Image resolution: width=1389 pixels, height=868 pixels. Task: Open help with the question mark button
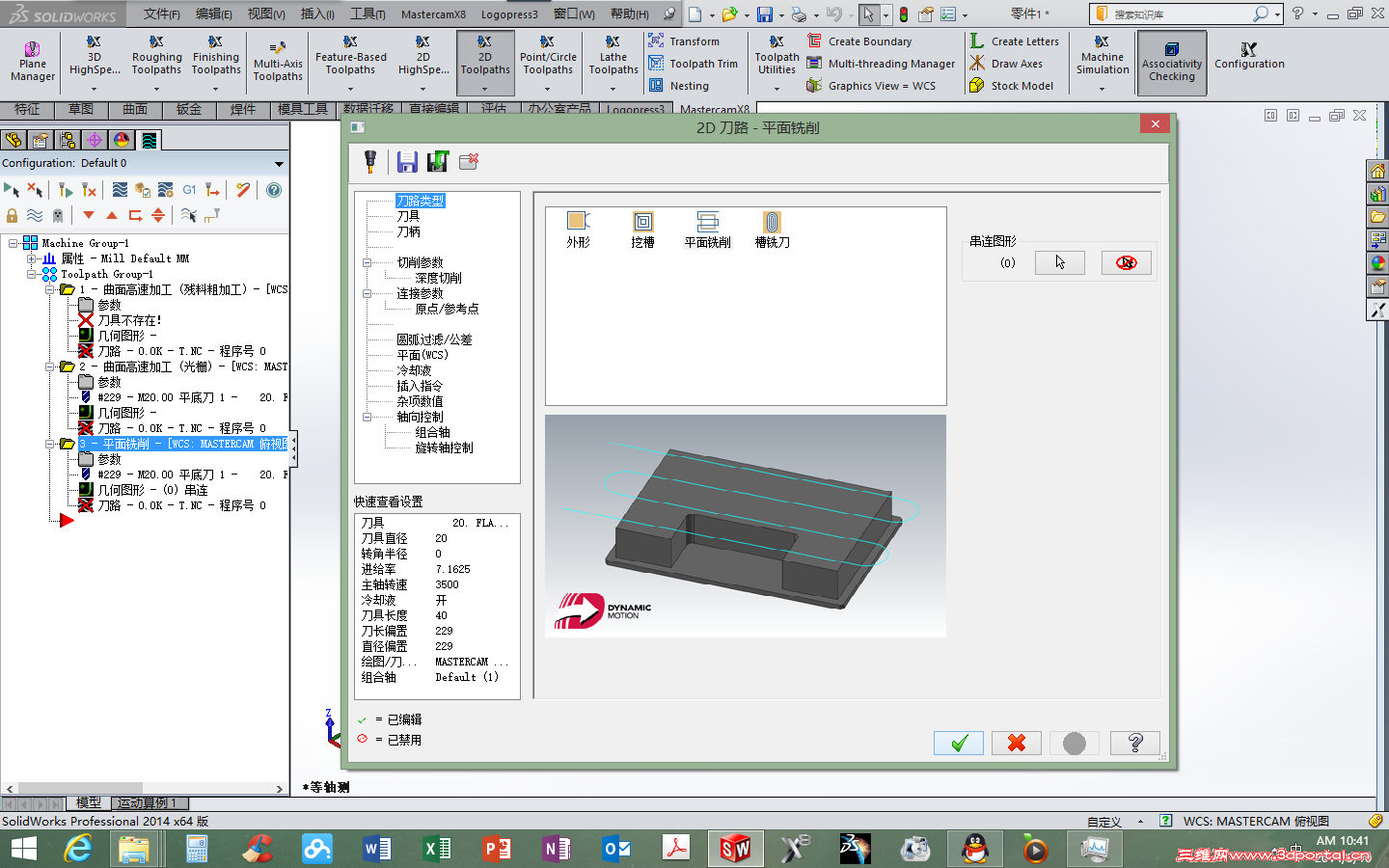pos(1135,743)
